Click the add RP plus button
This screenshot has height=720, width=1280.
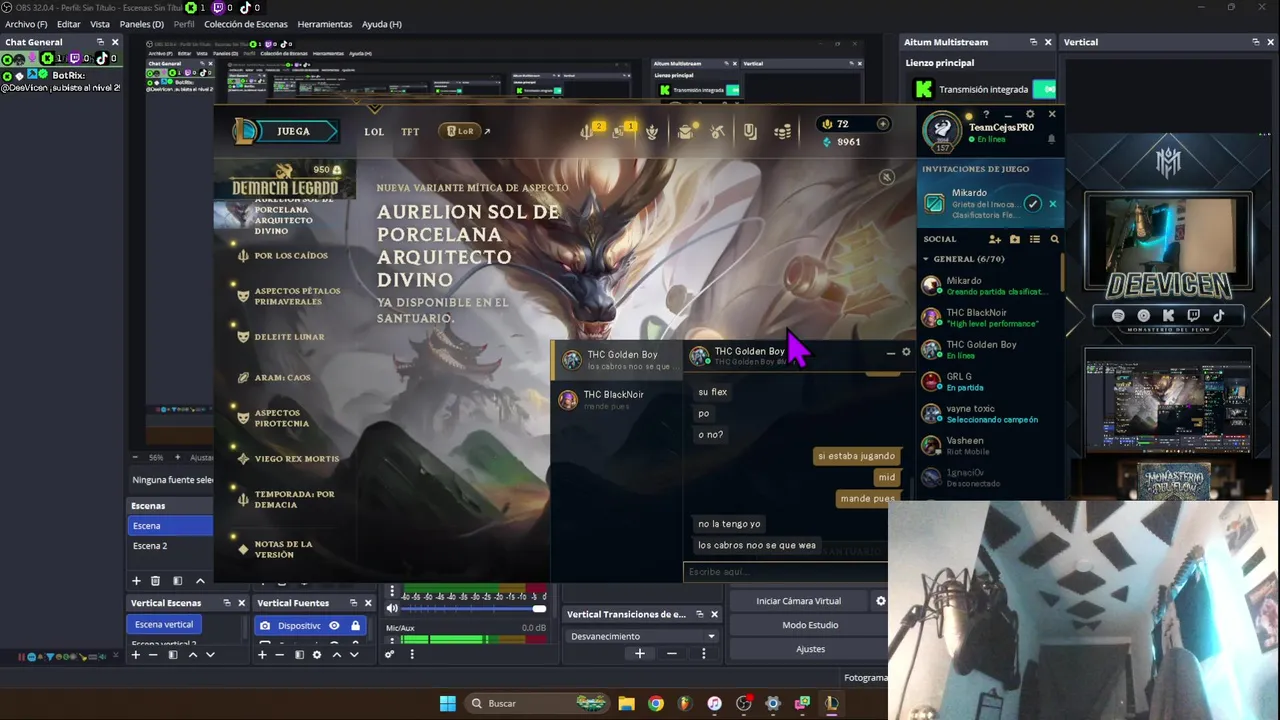[x=882, y=124]
